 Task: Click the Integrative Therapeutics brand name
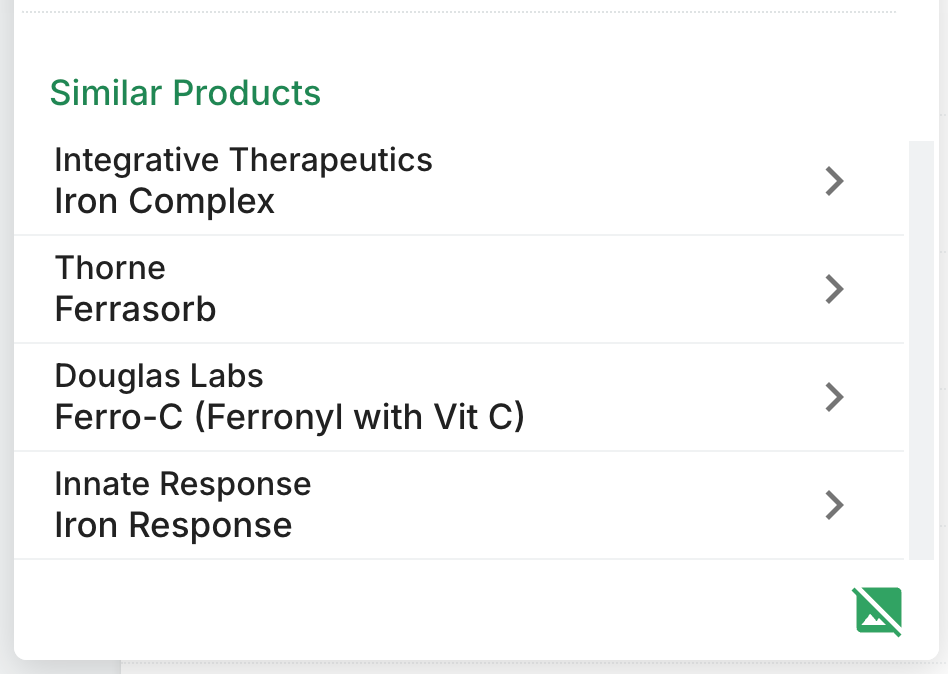click(244, 161)
